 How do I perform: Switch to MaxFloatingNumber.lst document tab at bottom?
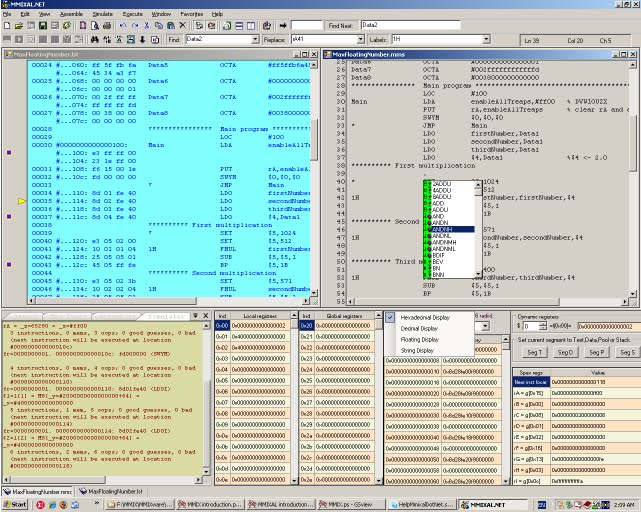111,492
